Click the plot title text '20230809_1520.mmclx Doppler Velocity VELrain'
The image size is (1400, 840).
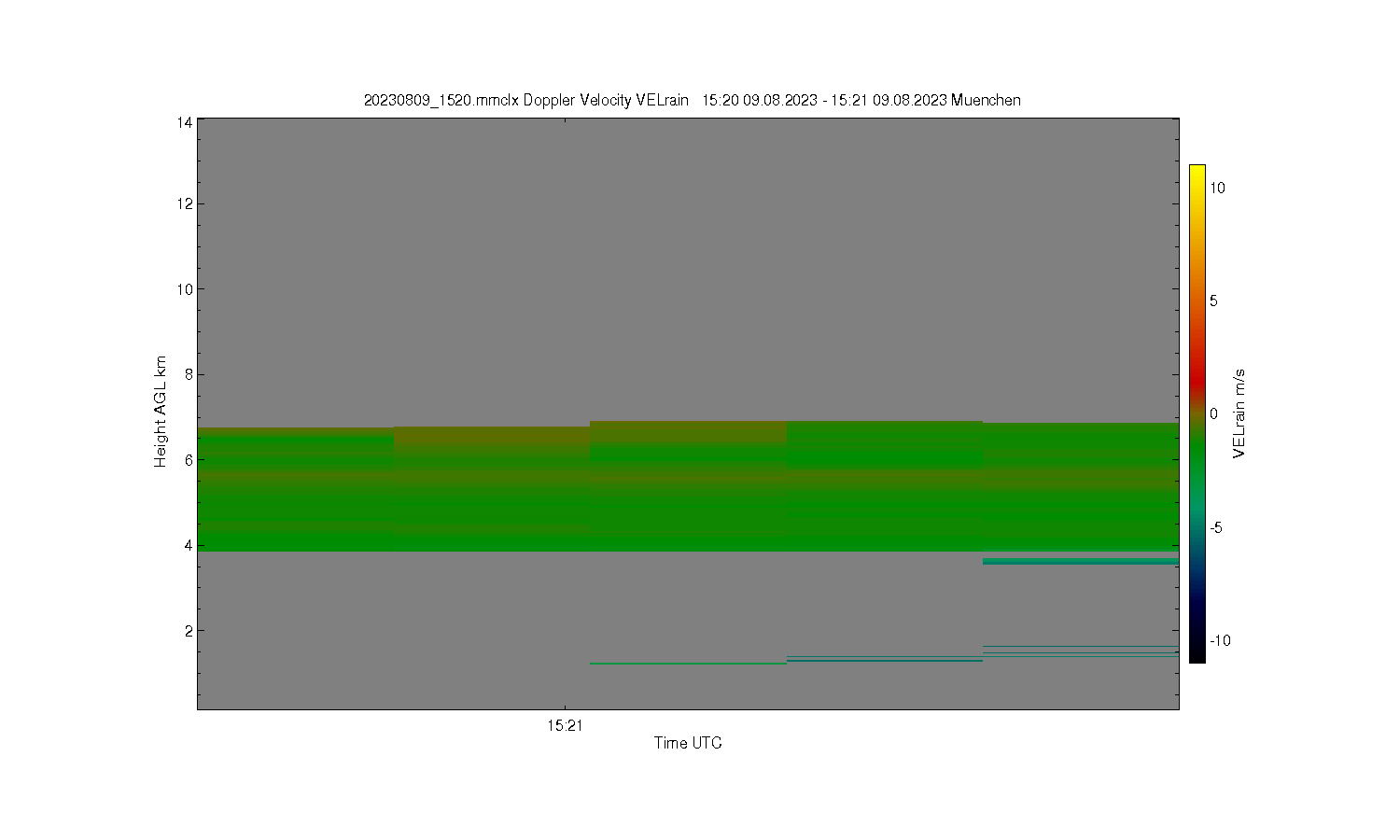(x=525, y=100)
